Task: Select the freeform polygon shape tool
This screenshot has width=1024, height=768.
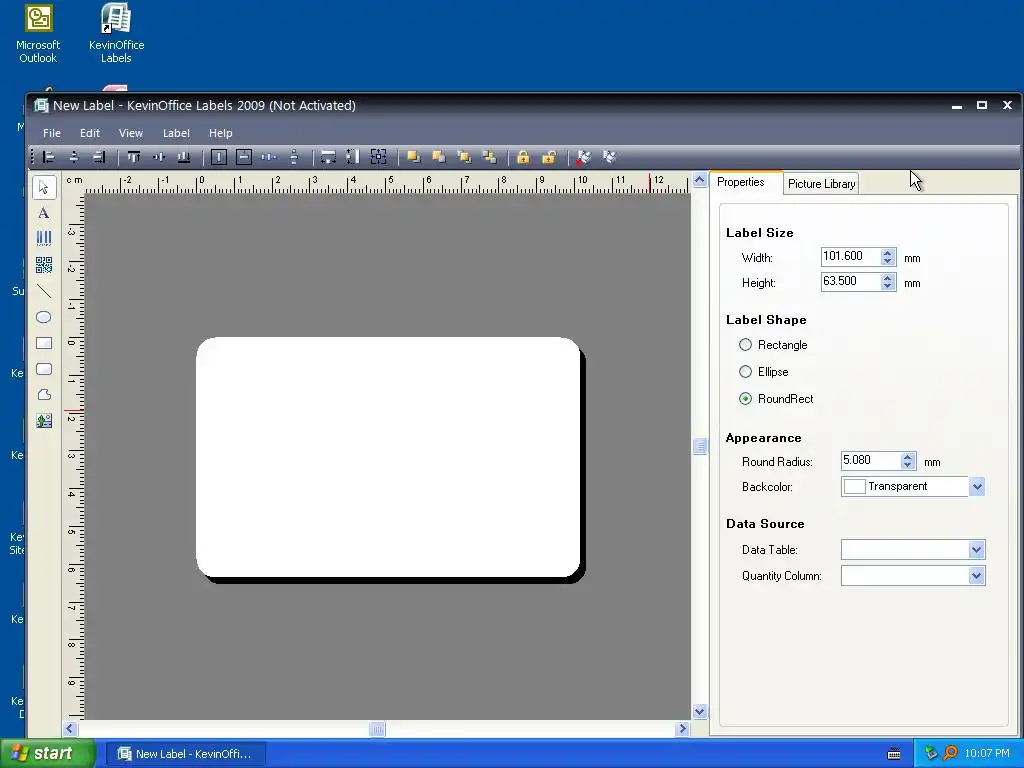Action: (44, 394)
